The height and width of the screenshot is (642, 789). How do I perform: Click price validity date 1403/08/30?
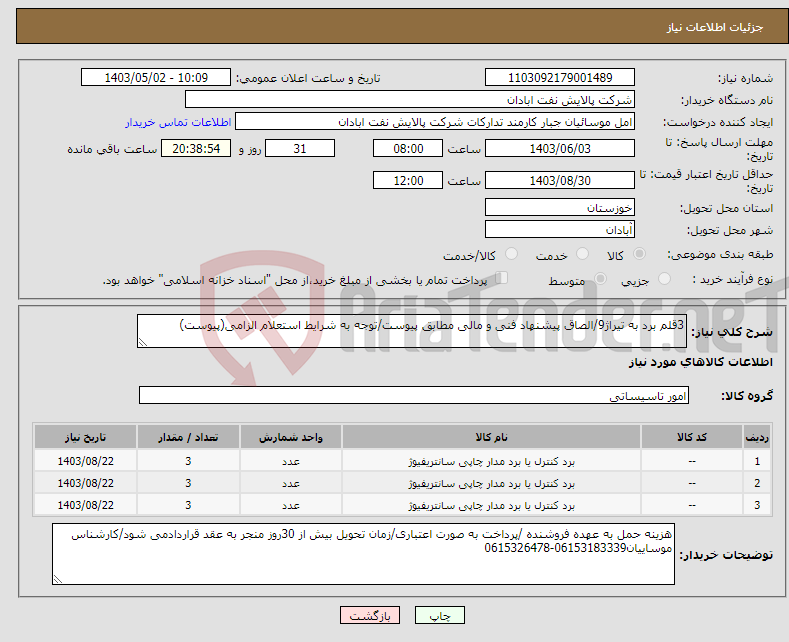[x=560, y=180]
